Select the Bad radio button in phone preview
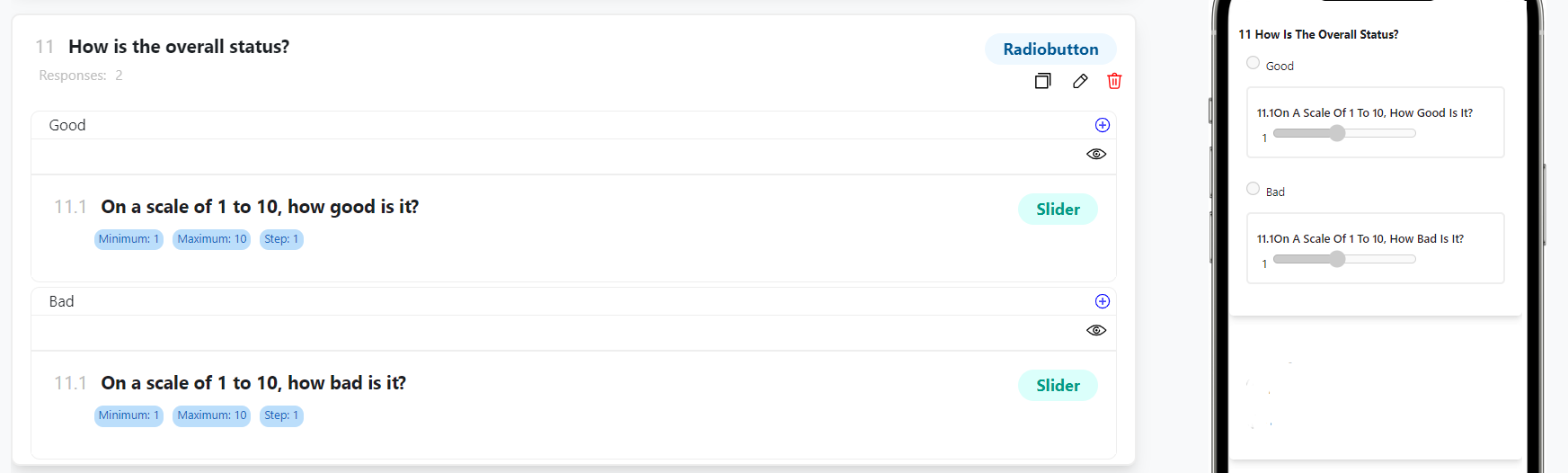 (1253, 189)
